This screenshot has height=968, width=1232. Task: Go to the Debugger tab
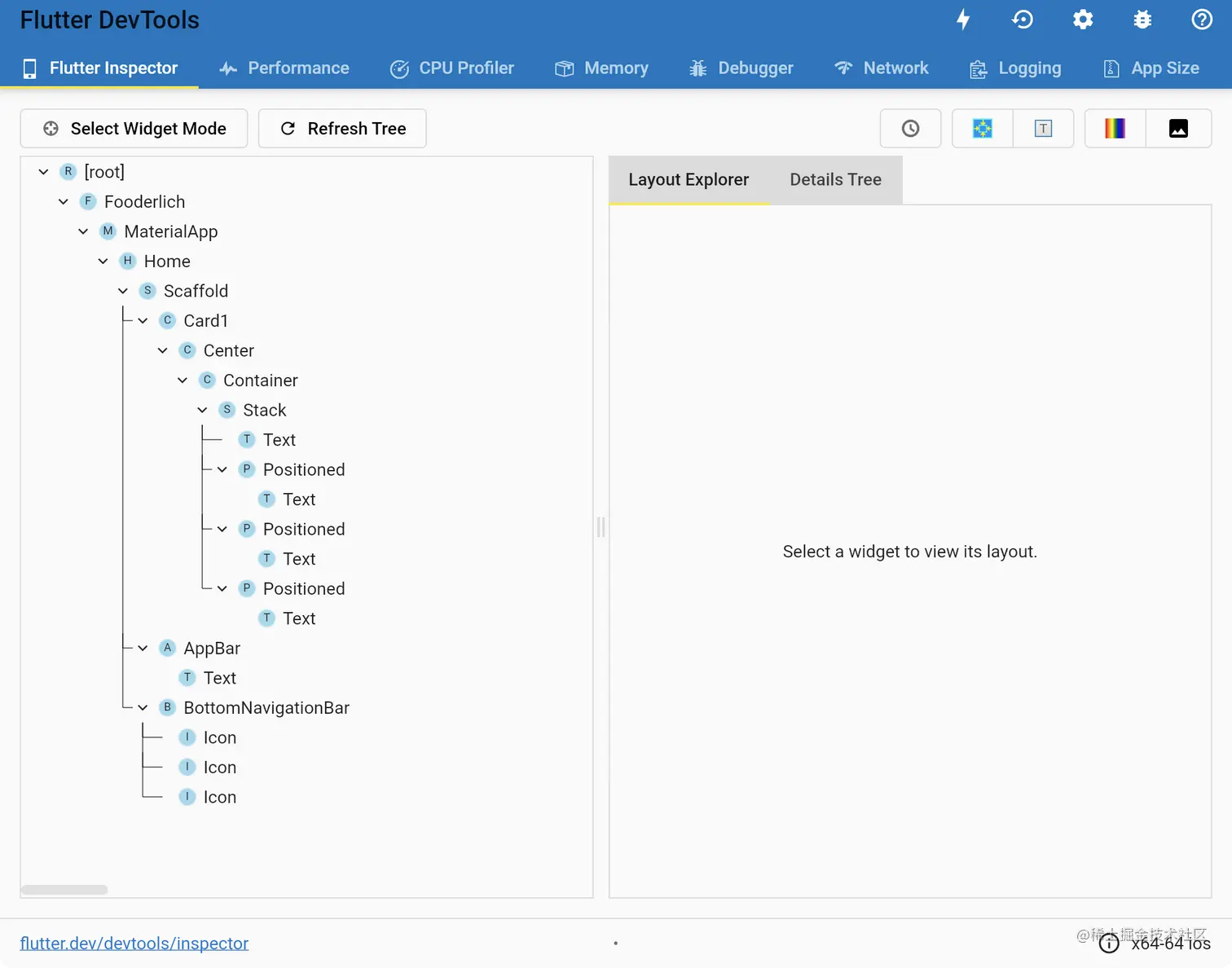tap(741, 68)
